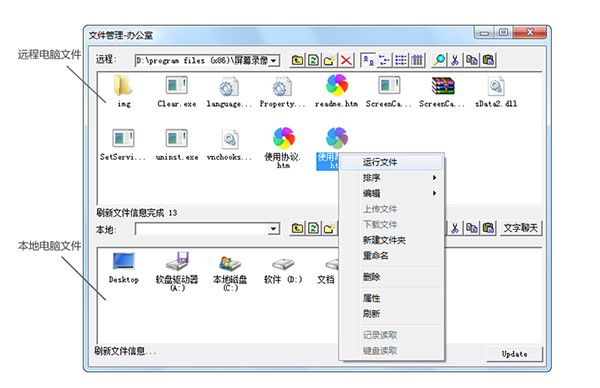
Task: Create new folder in remote toolbar
Action: [329, 60]
